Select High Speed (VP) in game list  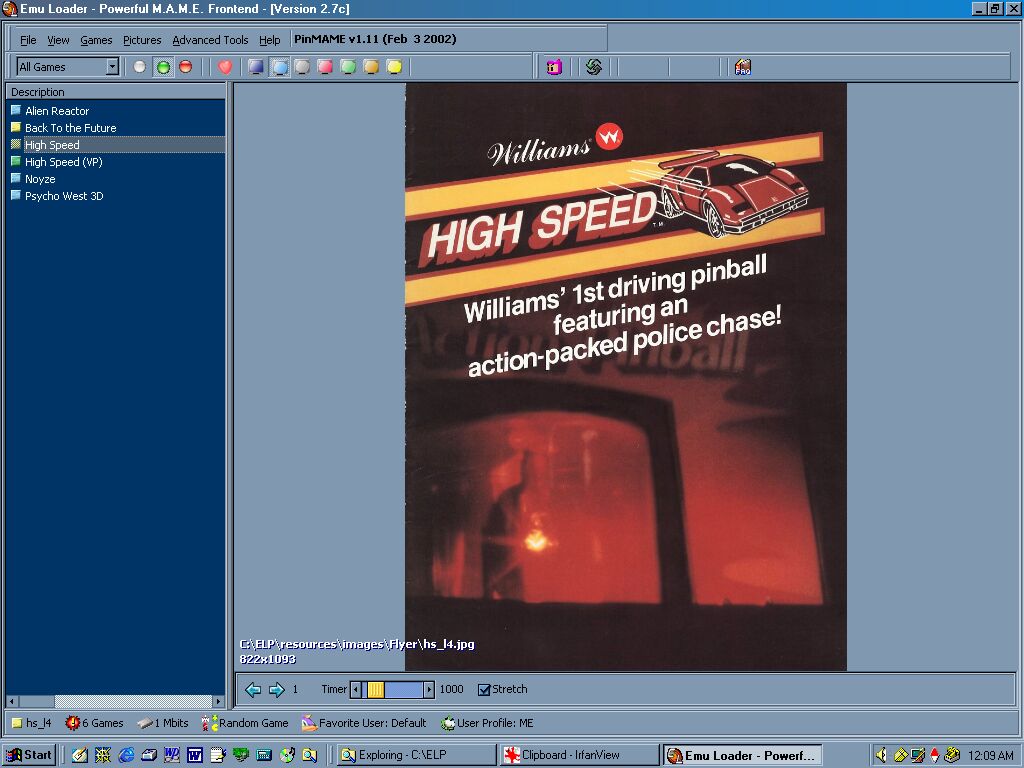[x=63, y=162]
